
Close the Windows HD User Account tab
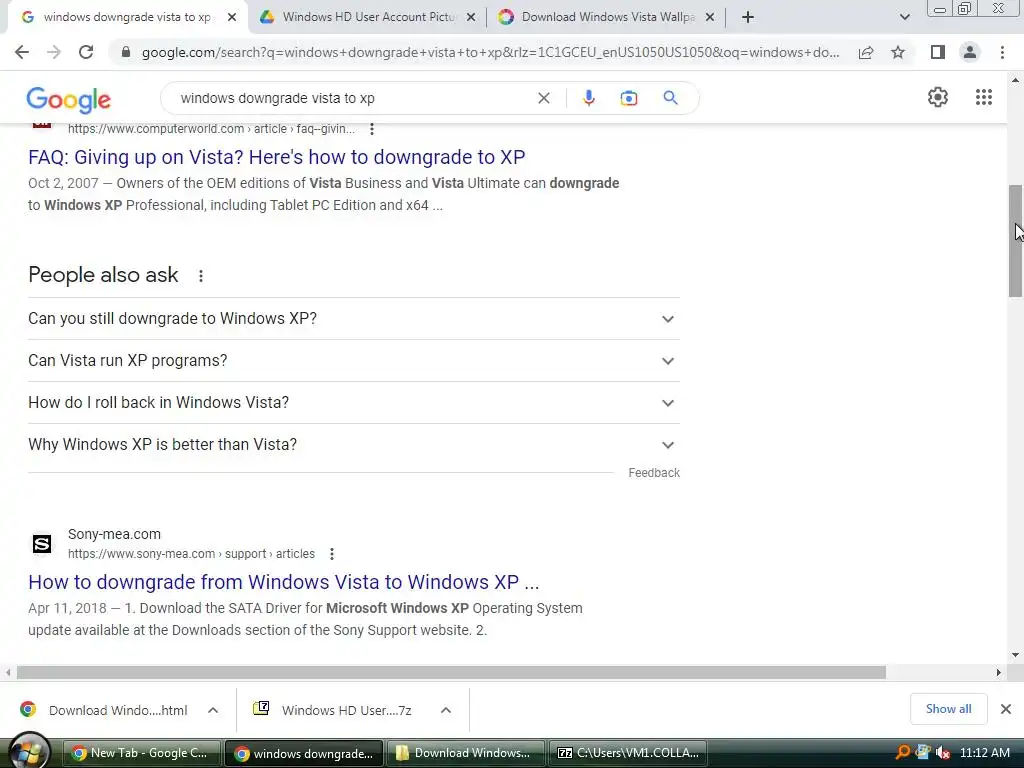tap(471, 17)
